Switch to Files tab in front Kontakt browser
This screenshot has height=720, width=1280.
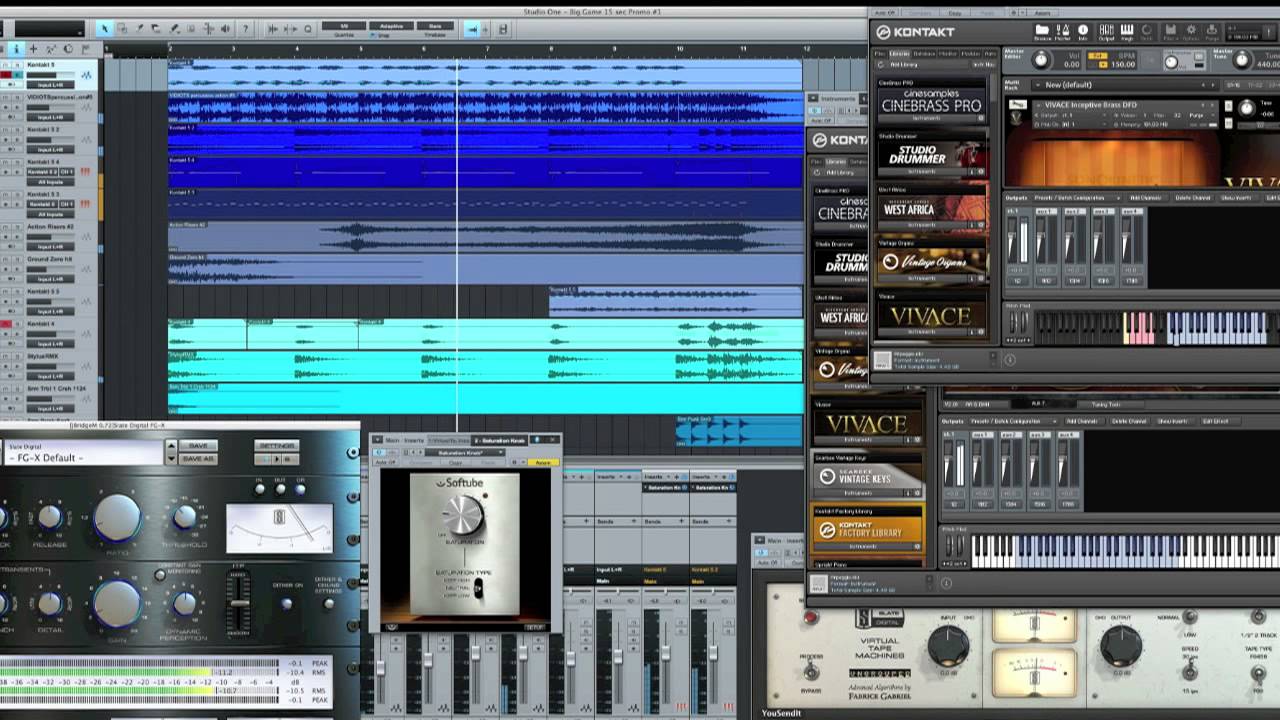coord(880,54)
